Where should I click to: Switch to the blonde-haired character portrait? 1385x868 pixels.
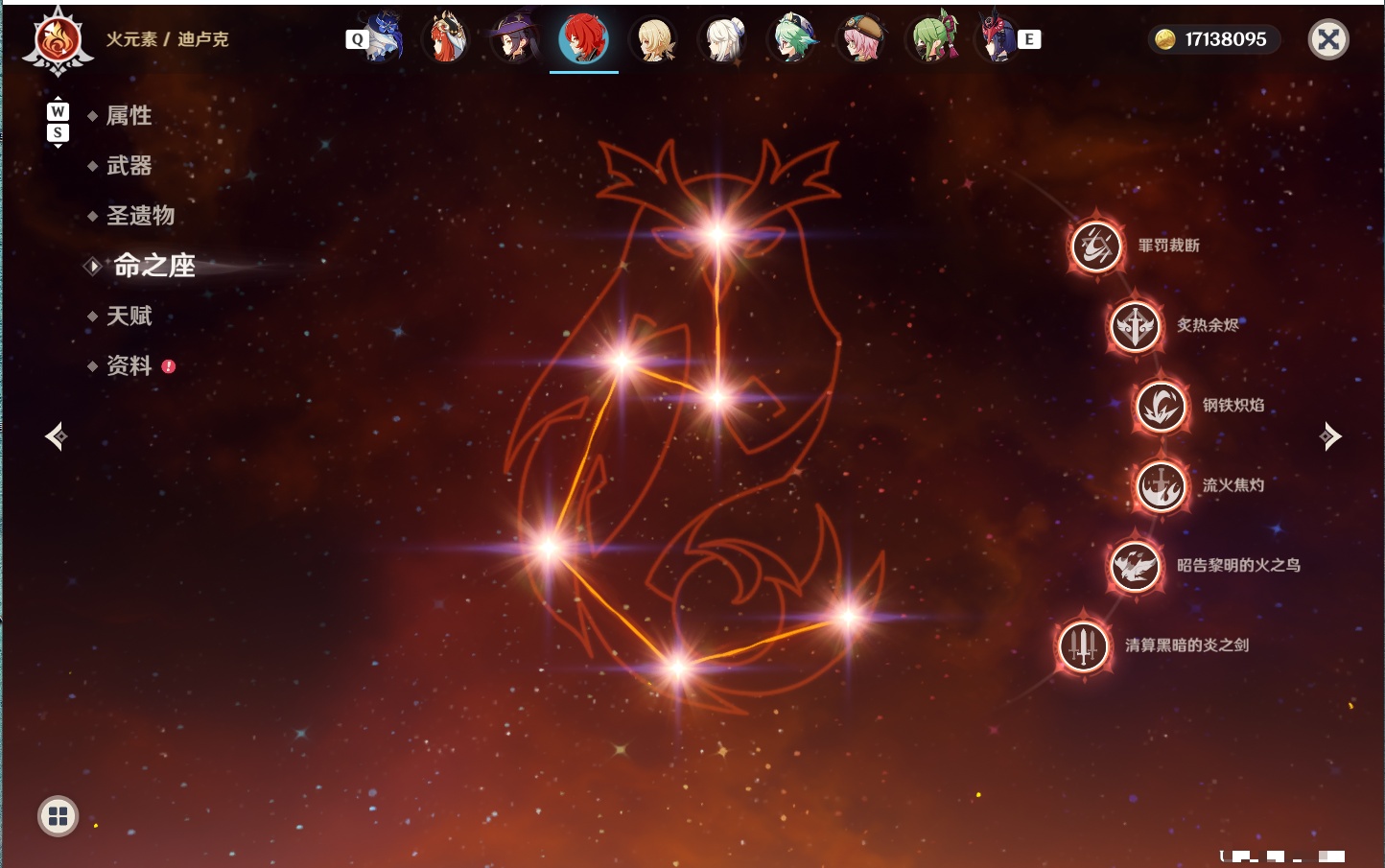[x=654, y=39]
